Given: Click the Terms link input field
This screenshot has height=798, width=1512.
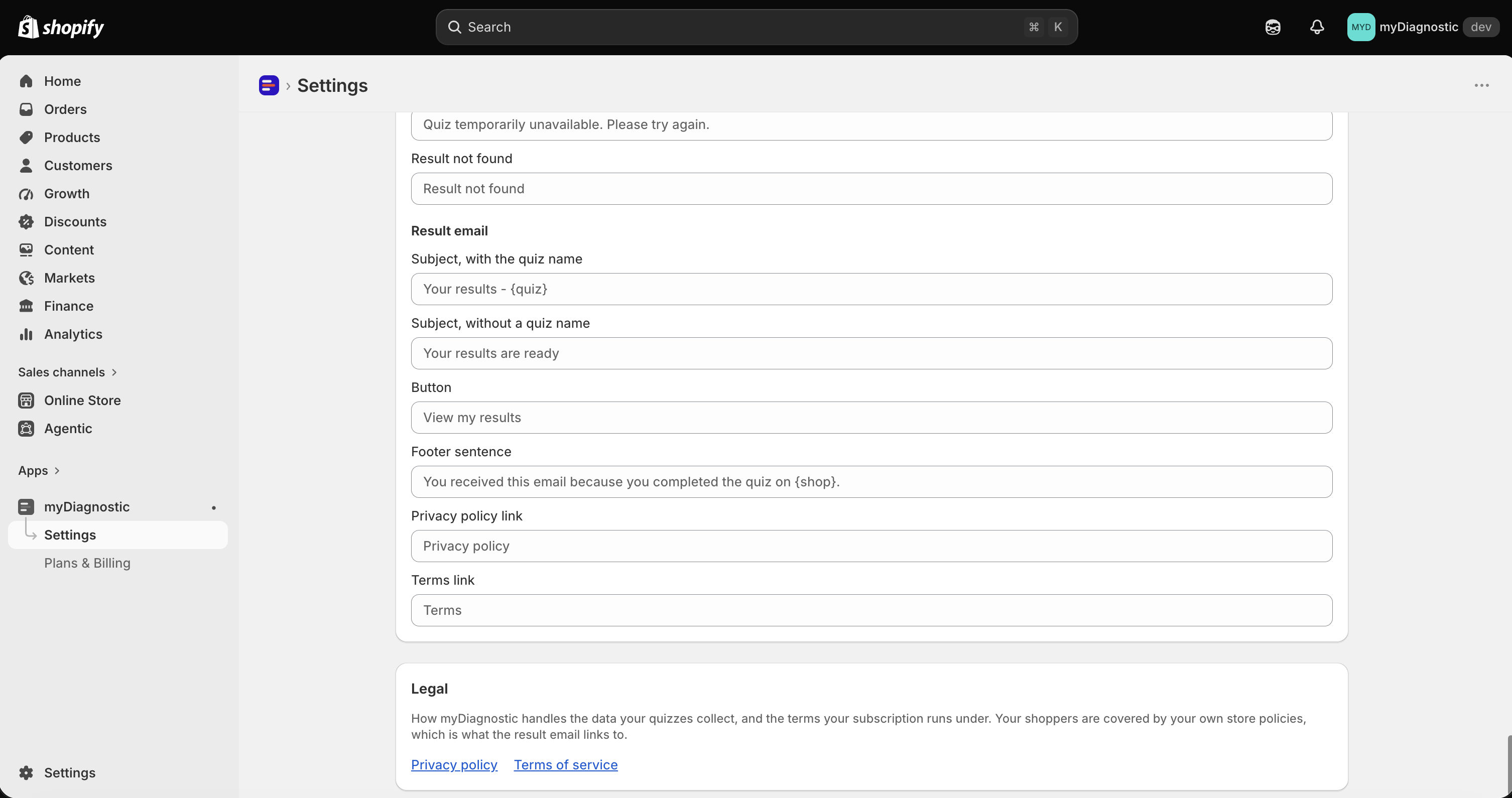Looking at the screenshot, I should click(871, 610).
